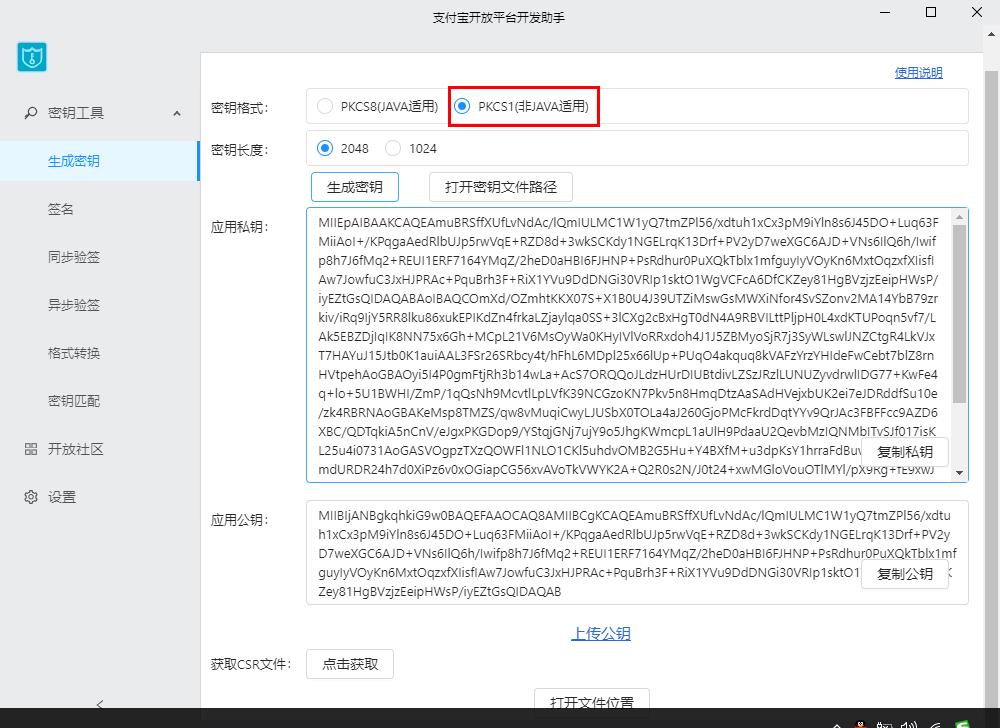Click the 支付宝开放平台开发助手 window title

(x=499, y=17)
